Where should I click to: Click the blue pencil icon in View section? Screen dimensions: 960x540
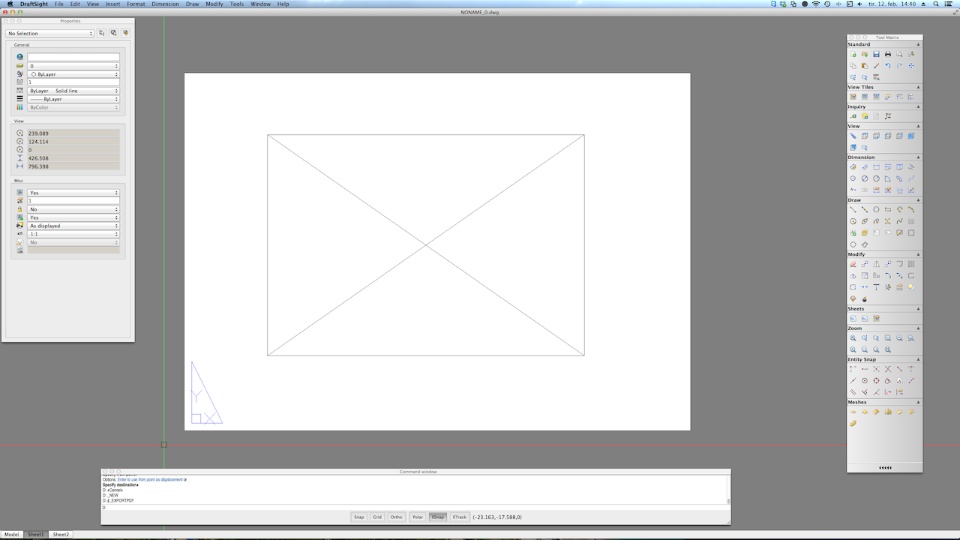(853, 136)
